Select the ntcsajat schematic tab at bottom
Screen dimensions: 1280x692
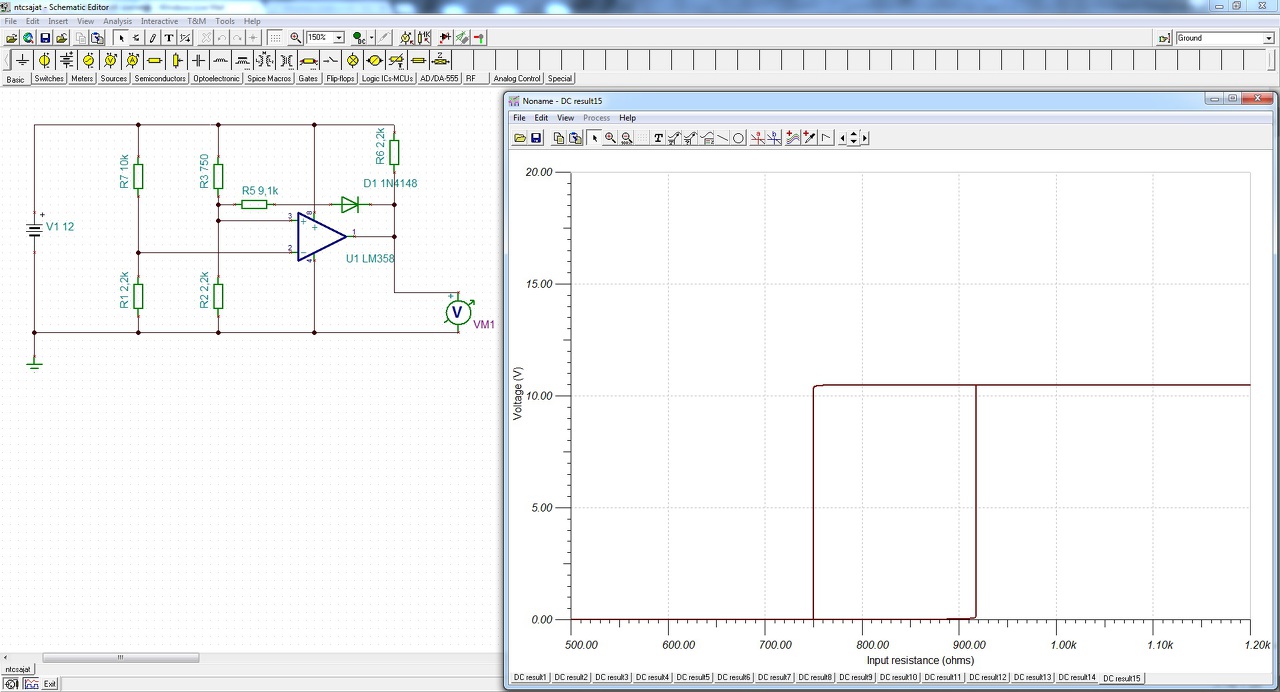(x=18, y=669)
